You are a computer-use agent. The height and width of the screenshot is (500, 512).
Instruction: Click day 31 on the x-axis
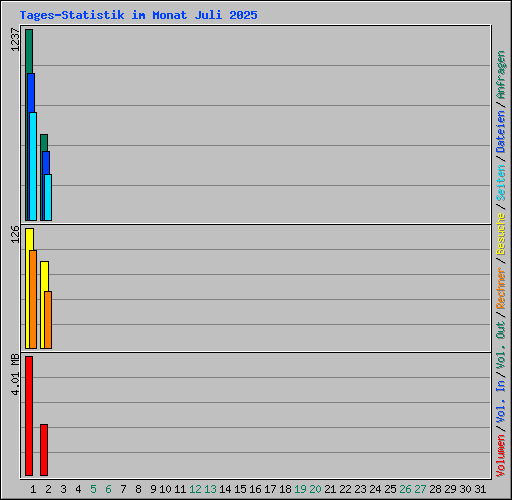pos(480,489)
